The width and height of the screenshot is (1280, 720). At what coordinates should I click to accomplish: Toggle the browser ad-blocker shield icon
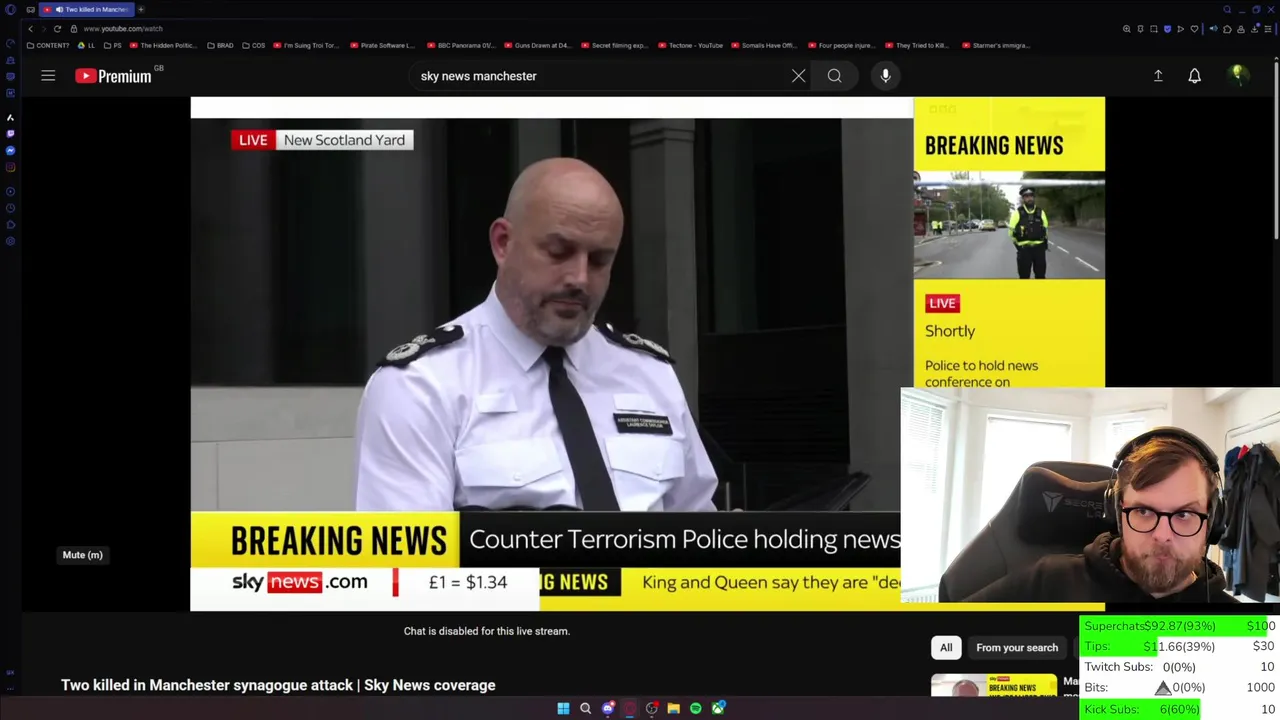[x=1167, y=29]
